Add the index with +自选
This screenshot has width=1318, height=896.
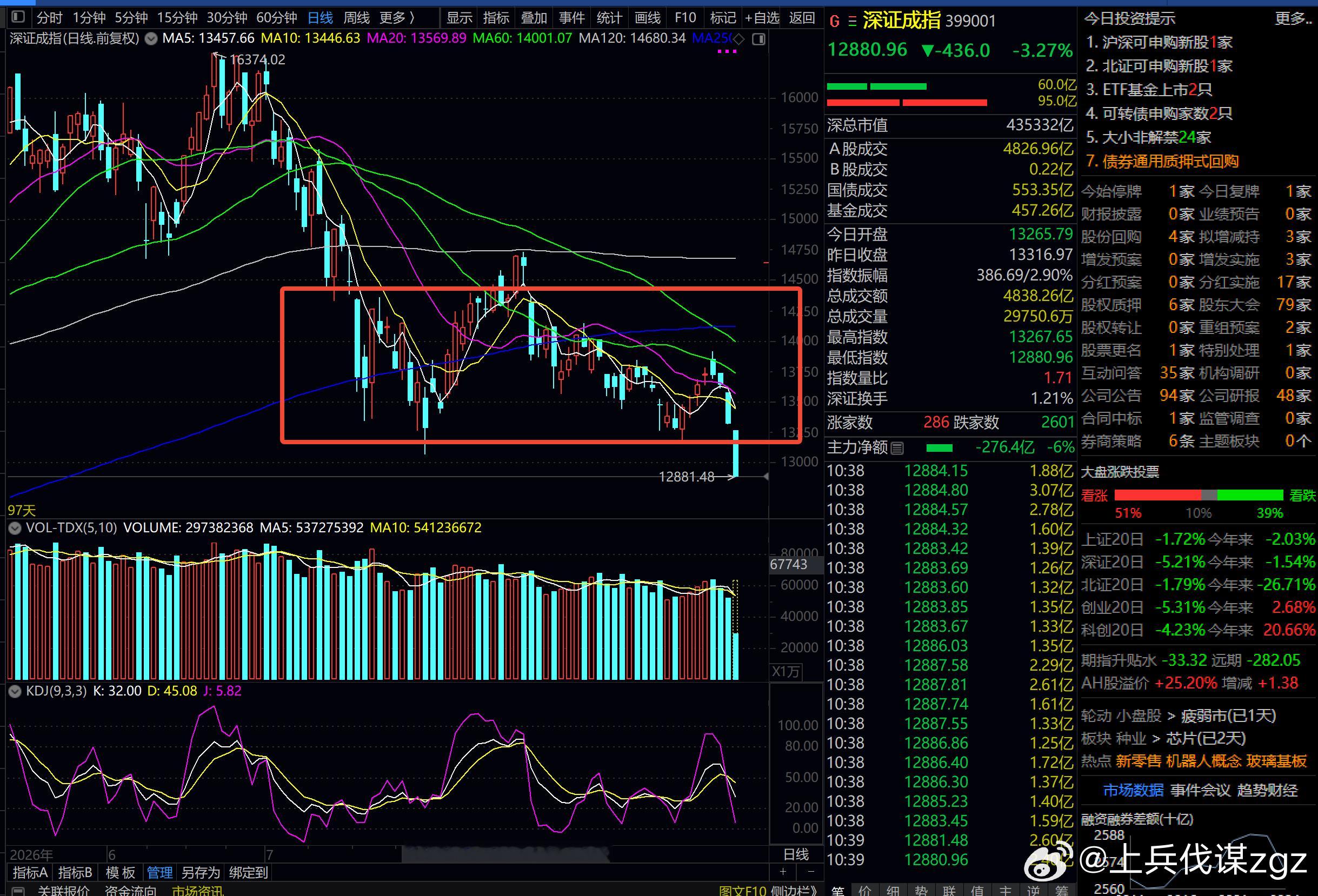pyautogui.click(x=762, y=18)
